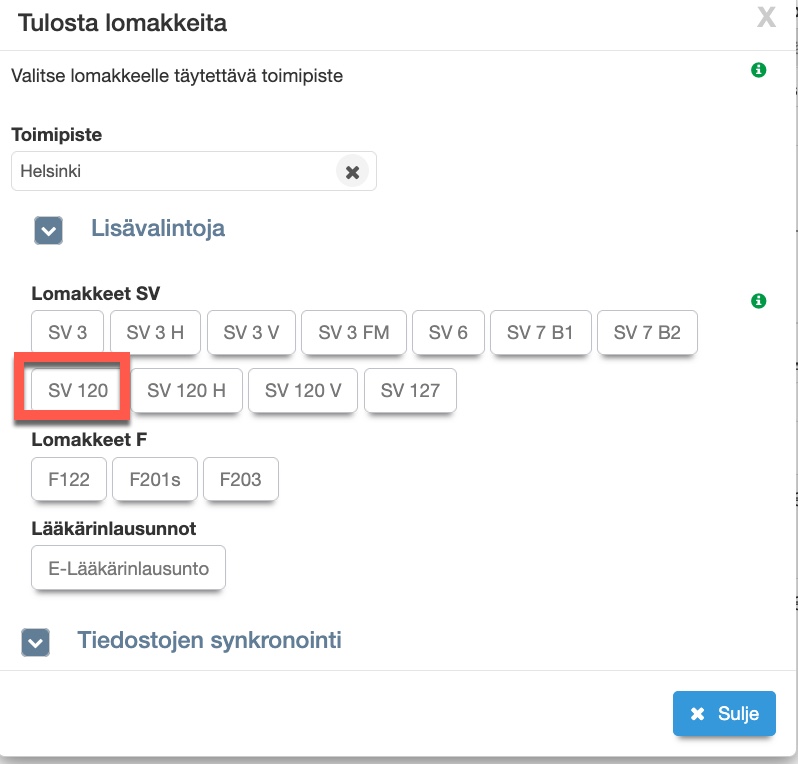Clear the Helsinki selection with the x icon
The height and width of the screenshot is (764, 798).
352,172
